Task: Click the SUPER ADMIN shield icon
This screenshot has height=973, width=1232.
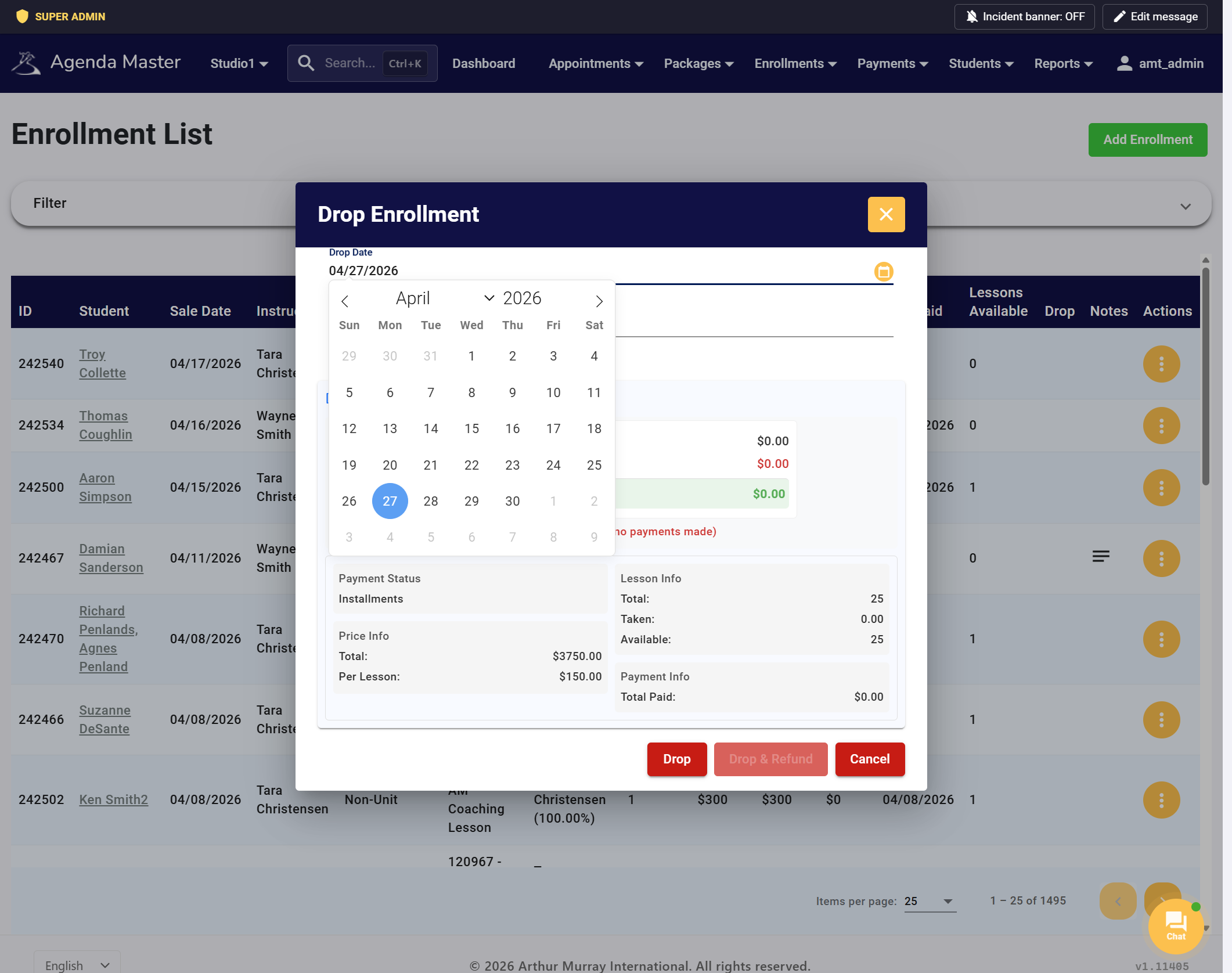Action: pos(22,16)
